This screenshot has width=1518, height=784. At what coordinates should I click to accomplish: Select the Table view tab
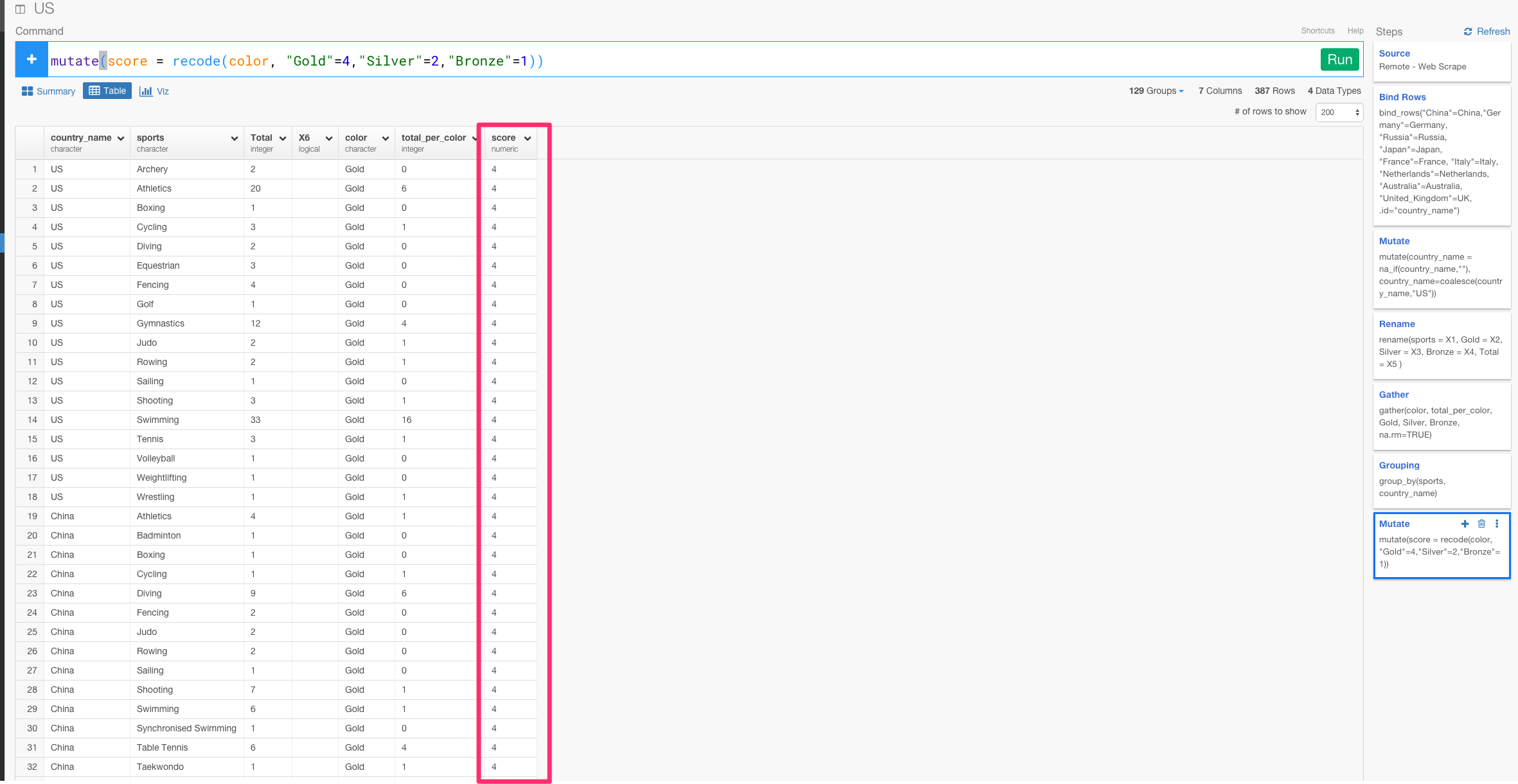point(107,91)
